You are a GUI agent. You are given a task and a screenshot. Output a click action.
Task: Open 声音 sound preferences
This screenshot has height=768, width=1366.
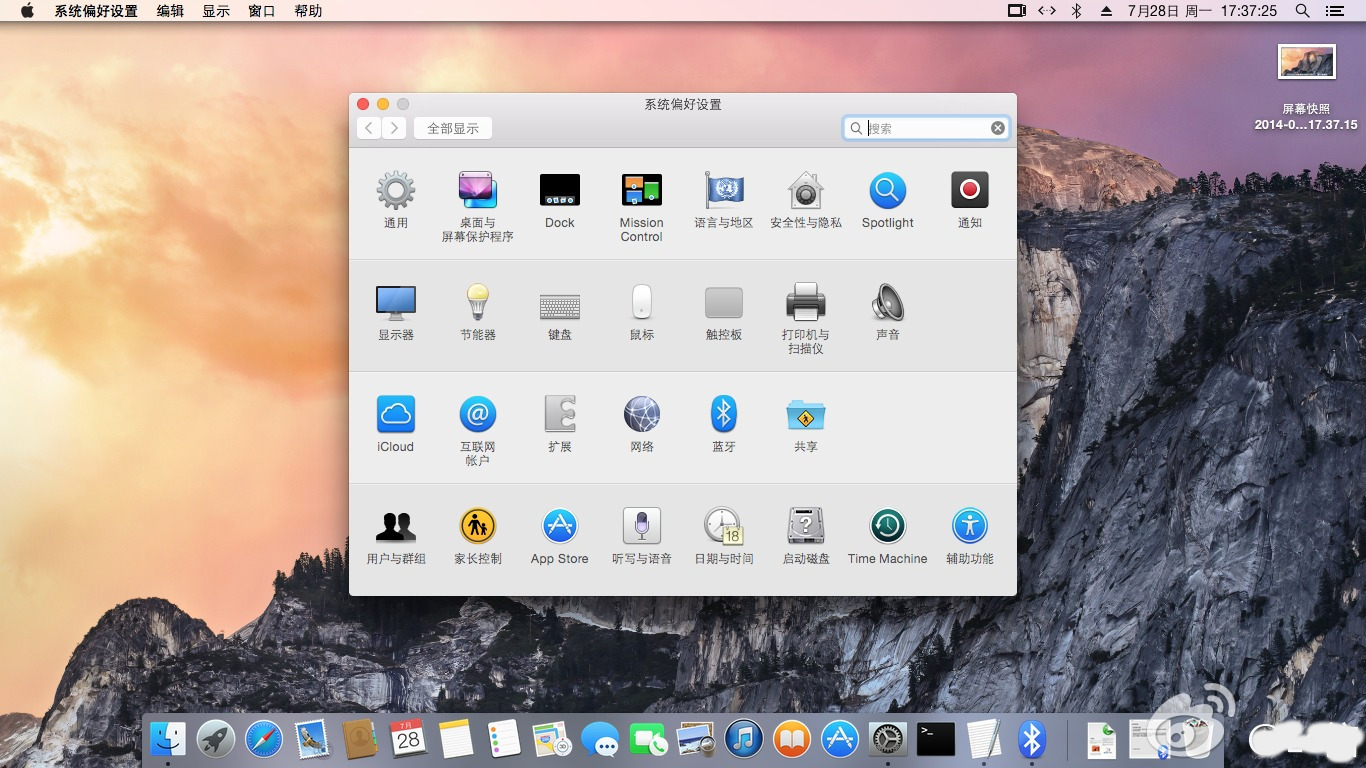[888, 302]
